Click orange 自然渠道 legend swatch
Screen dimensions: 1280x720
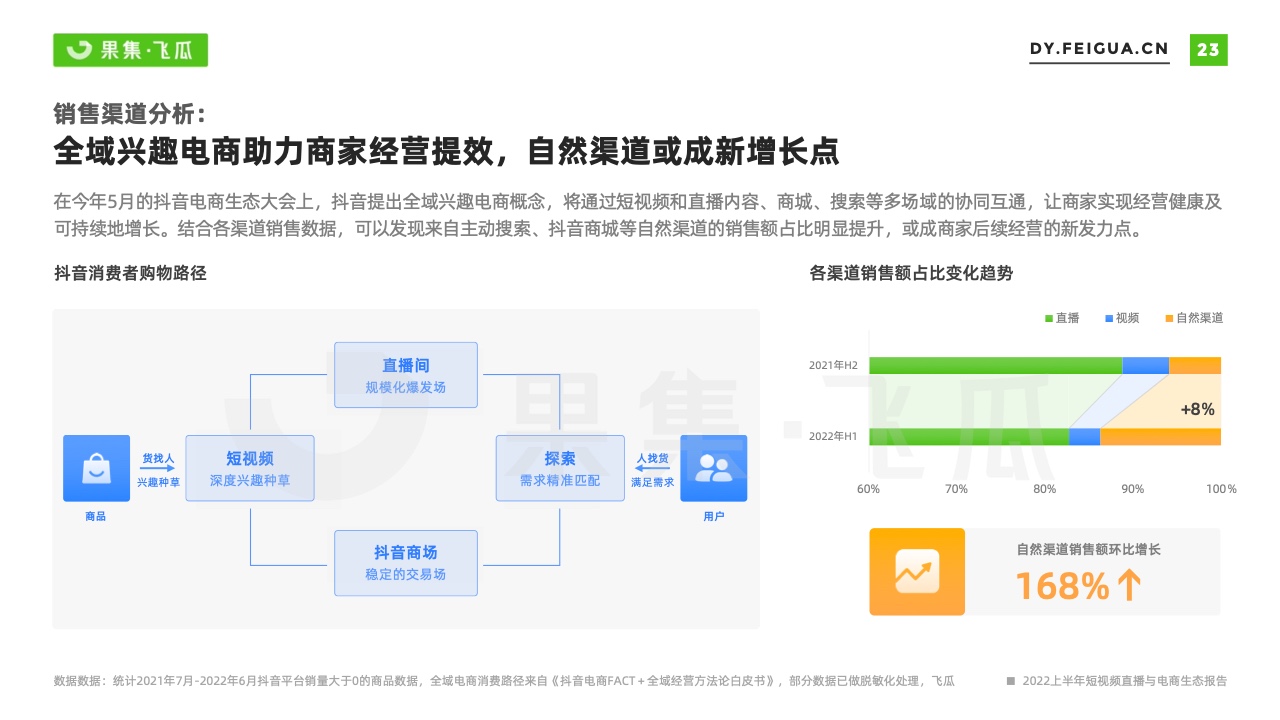tap(1169, 318)
